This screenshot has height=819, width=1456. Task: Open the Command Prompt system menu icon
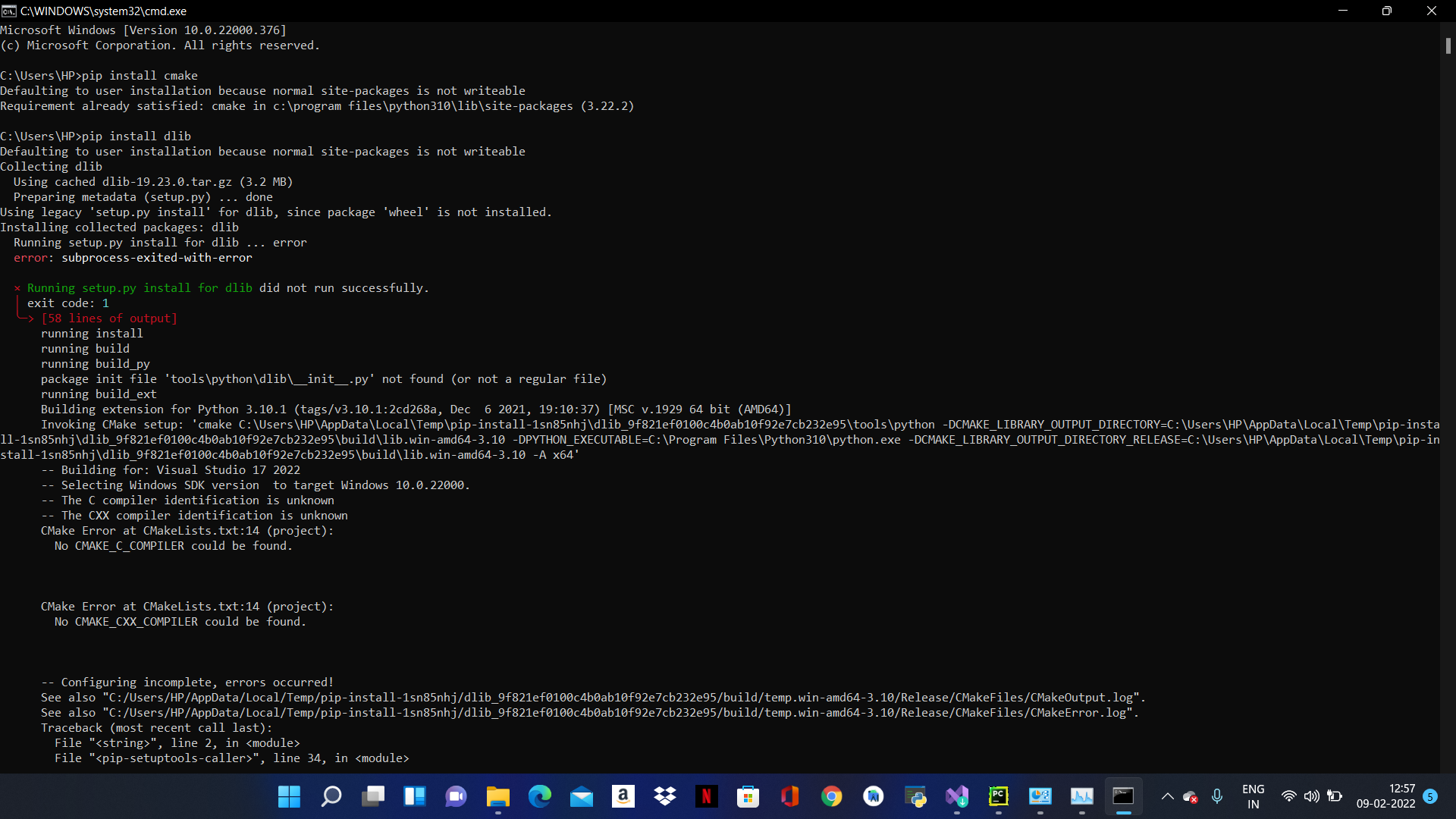pyautogui.click(x=8, y=11)
